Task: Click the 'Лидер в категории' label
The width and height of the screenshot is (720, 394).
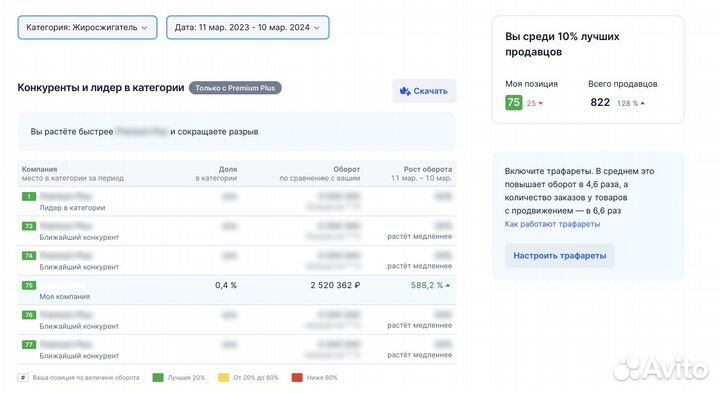Action: coord(72,208)
